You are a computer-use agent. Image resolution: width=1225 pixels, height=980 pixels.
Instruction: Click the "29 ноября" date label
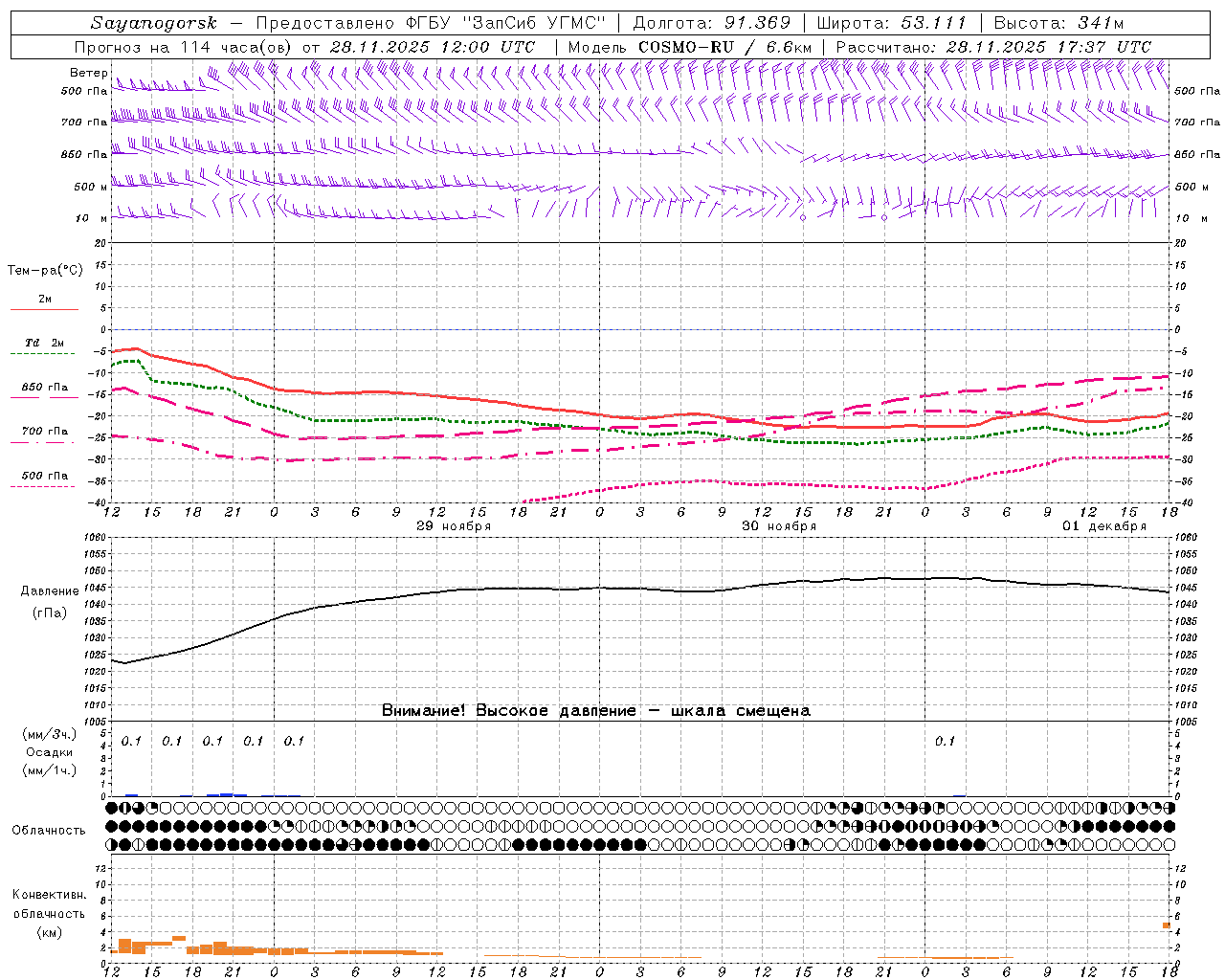pyautogui.click(x=454, y=526)
